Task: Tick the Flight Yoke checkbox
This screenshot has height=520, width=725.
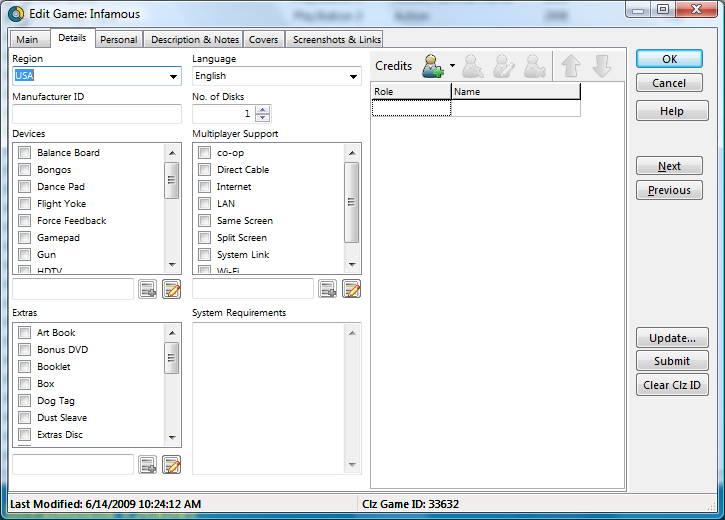Action: pos(25,204)
